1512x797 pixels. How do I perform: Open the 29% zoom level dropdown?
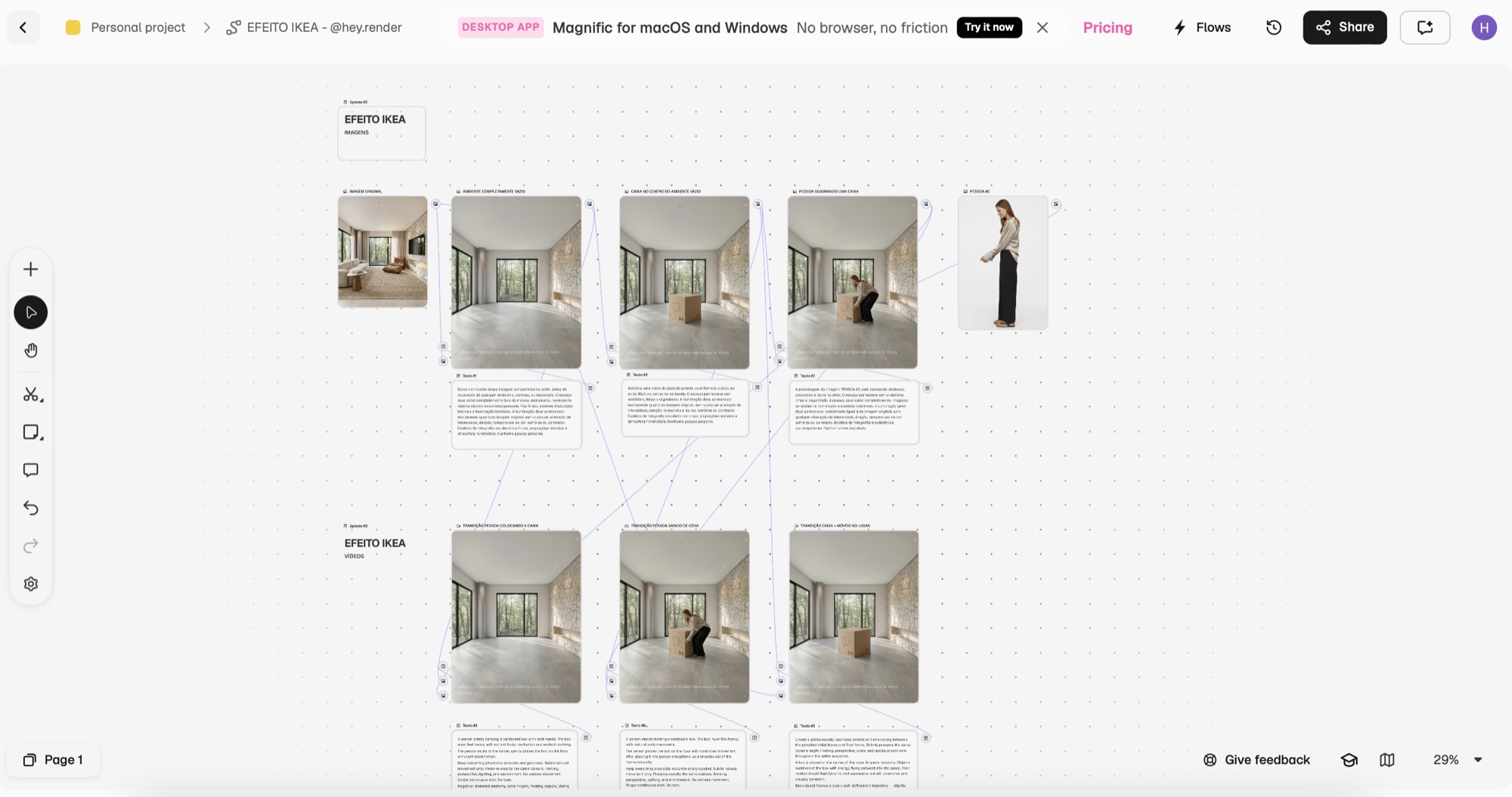1458,760
